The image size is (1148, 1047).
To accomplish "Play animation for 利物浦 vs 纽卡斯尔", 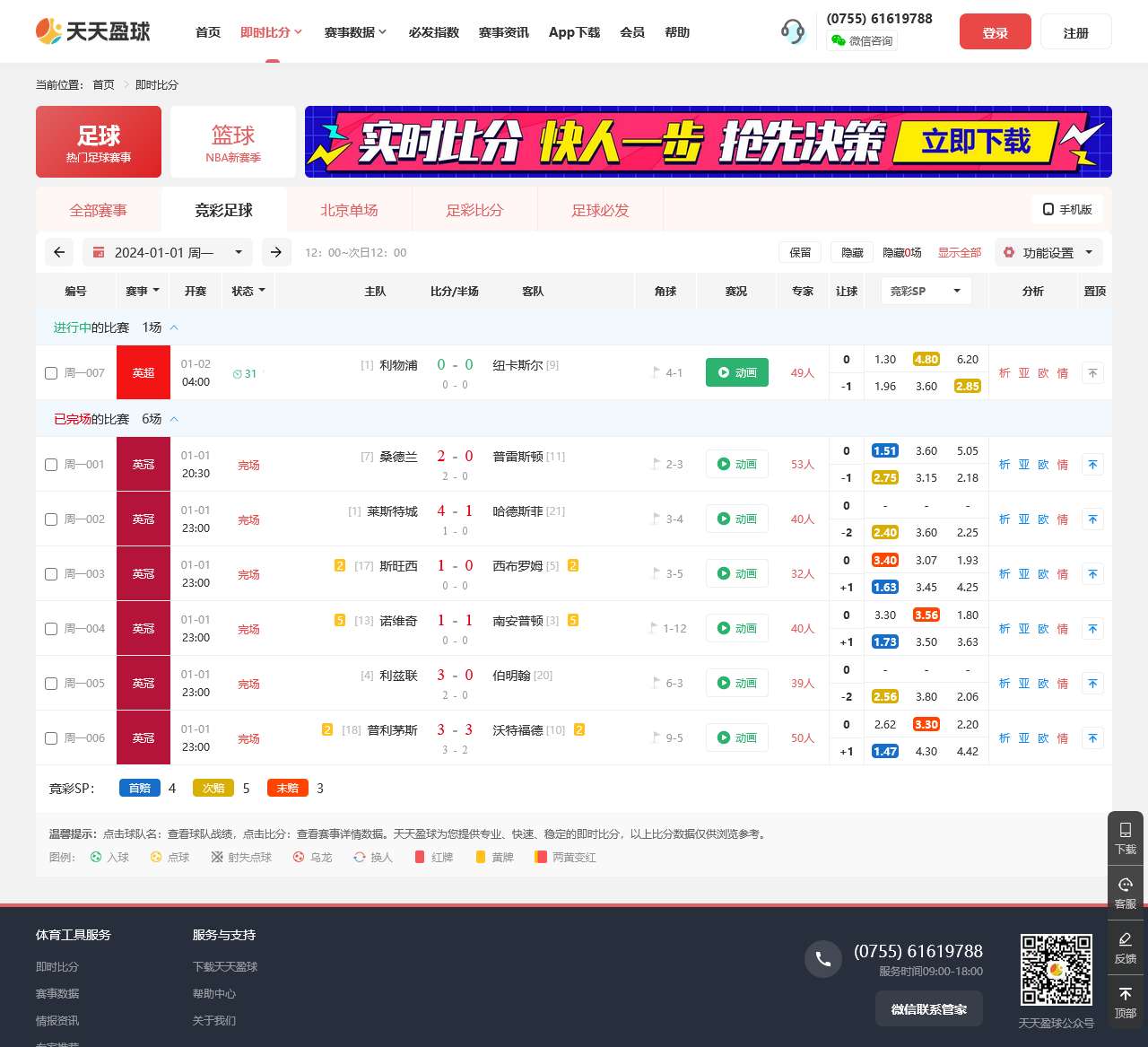I will tap(737, 372).
